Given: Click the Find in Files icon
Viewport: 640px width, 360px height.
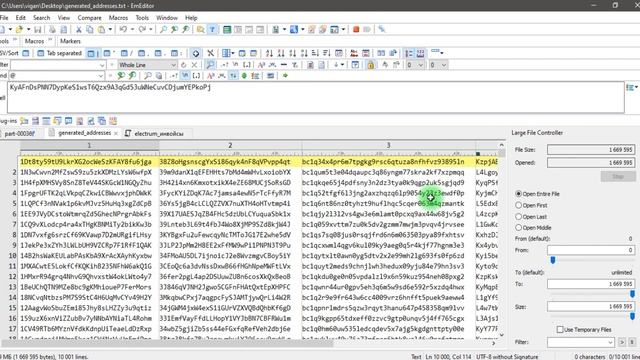Looking at the screenshot, I should (x=200, y=29).
